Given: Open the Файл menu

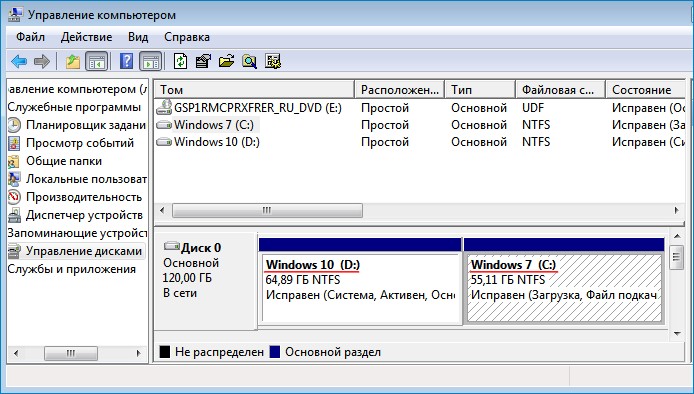Looking at the screenshot, I should (31, 37).
